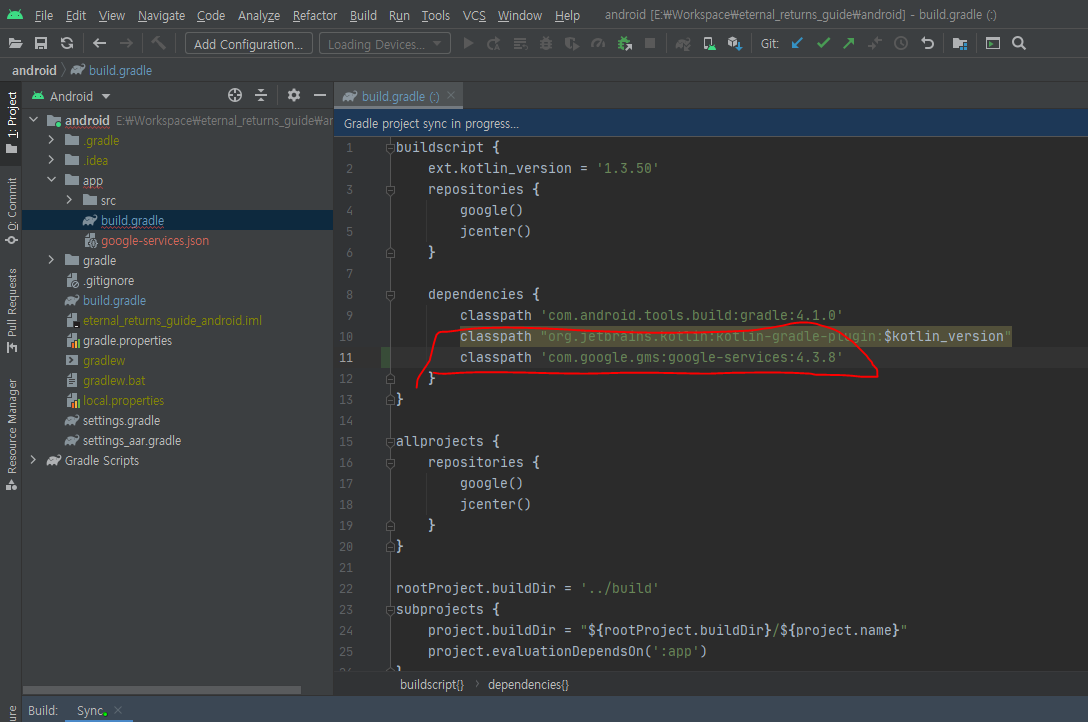Select google-services.json in the tree

coord(155,241)
